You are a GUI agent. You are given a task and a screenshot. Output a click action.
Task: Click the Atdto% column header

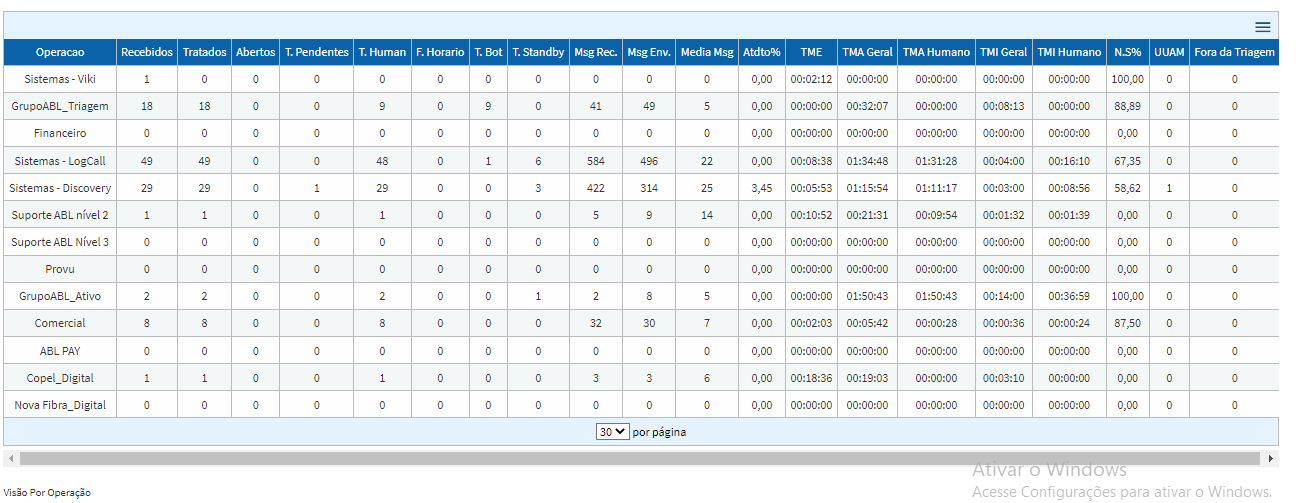click(x=762, y=52)
